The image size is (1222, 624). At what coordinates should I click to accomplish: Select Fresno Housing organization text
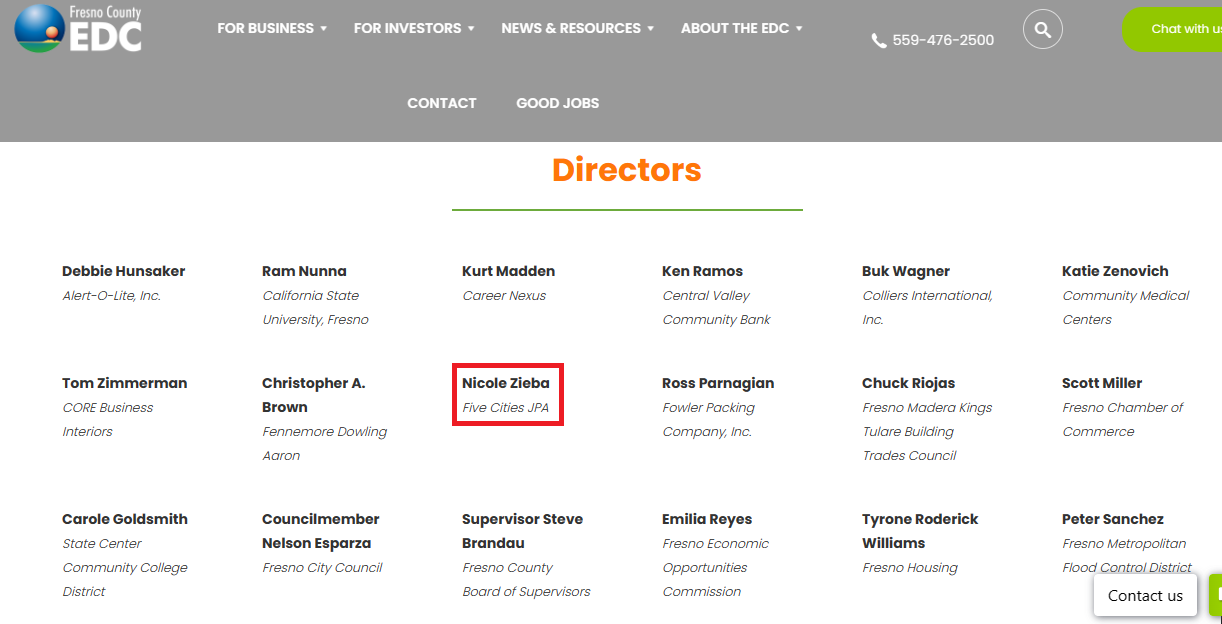pos(910,567)
